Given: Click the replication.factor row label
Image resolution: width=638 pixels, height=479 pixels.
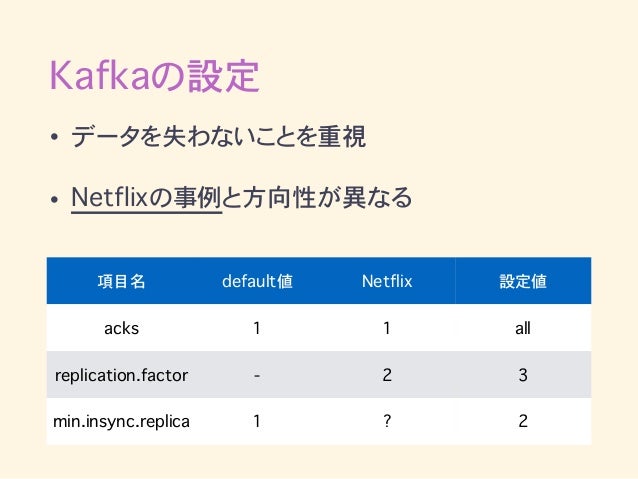Looking at the screenshot, I should click(x=121, y=375).
